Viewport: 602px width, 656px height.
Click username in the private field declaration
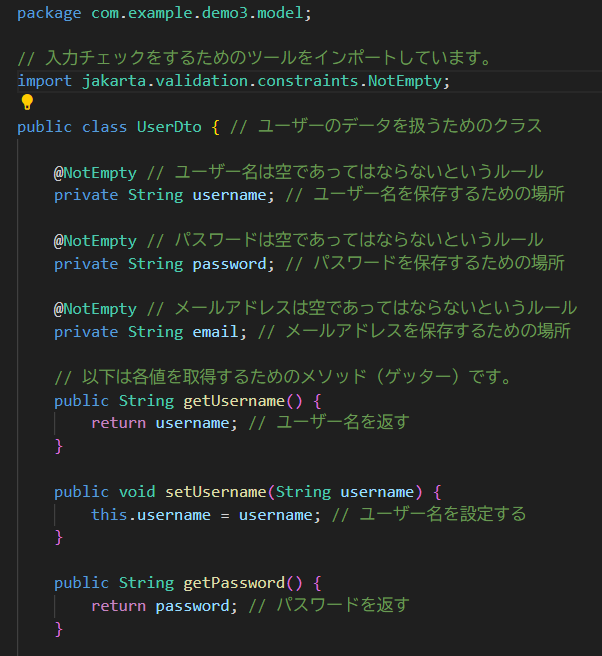click(229, 194)
